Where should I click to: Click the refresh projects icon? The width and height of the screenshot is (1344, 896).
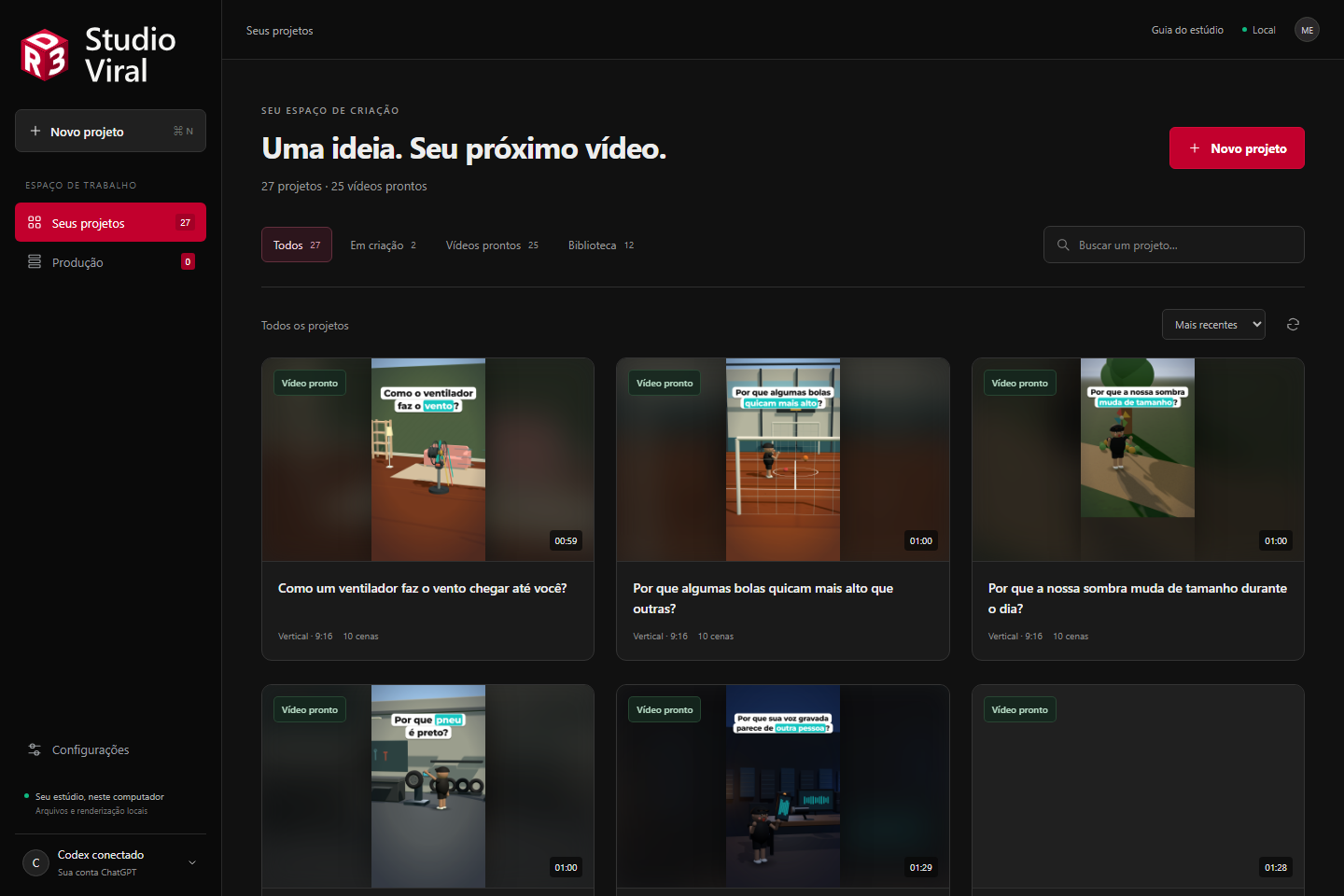point(1293,324)
